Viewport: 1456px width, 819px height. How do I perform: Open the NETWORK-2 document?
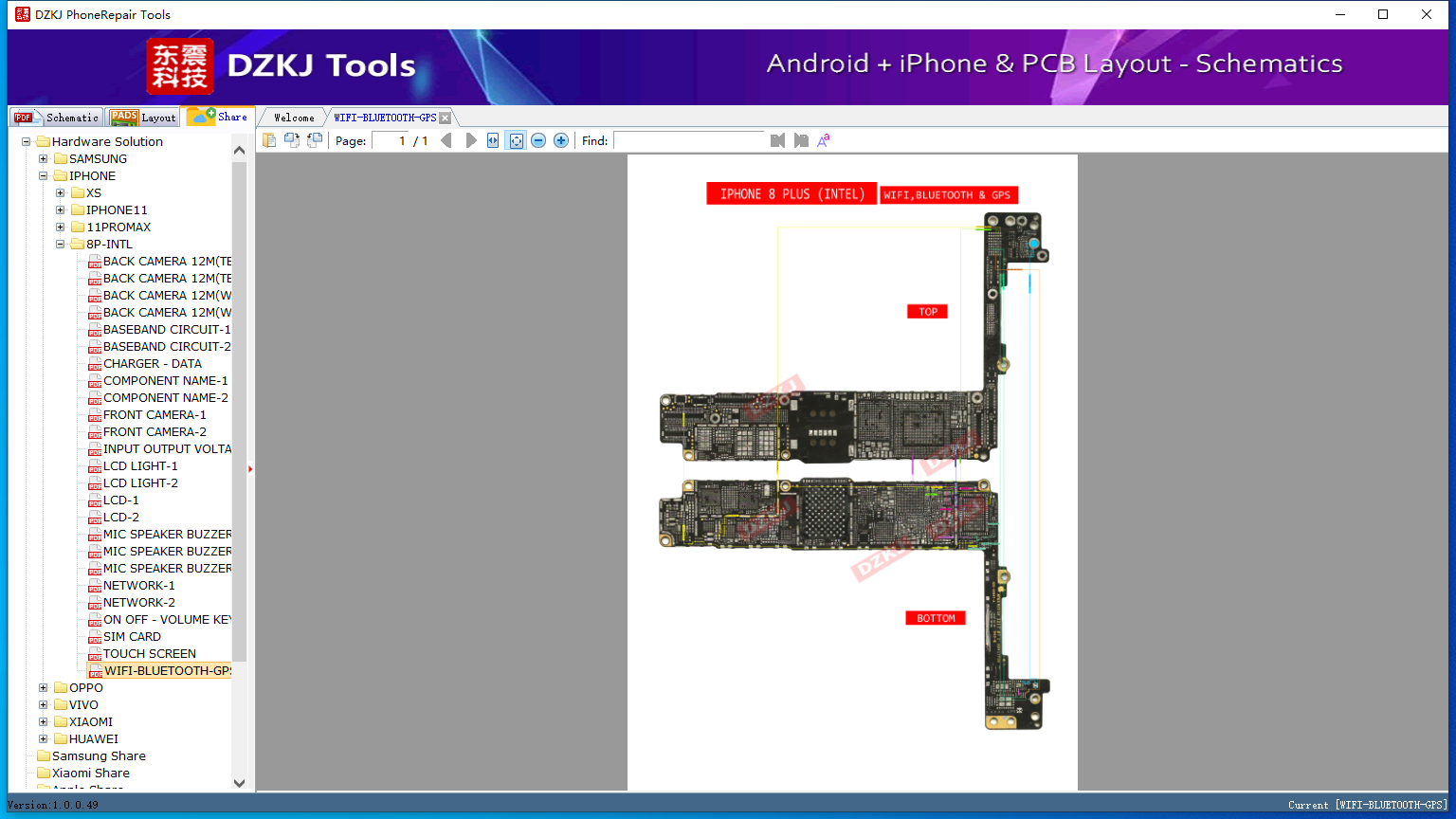139,603
